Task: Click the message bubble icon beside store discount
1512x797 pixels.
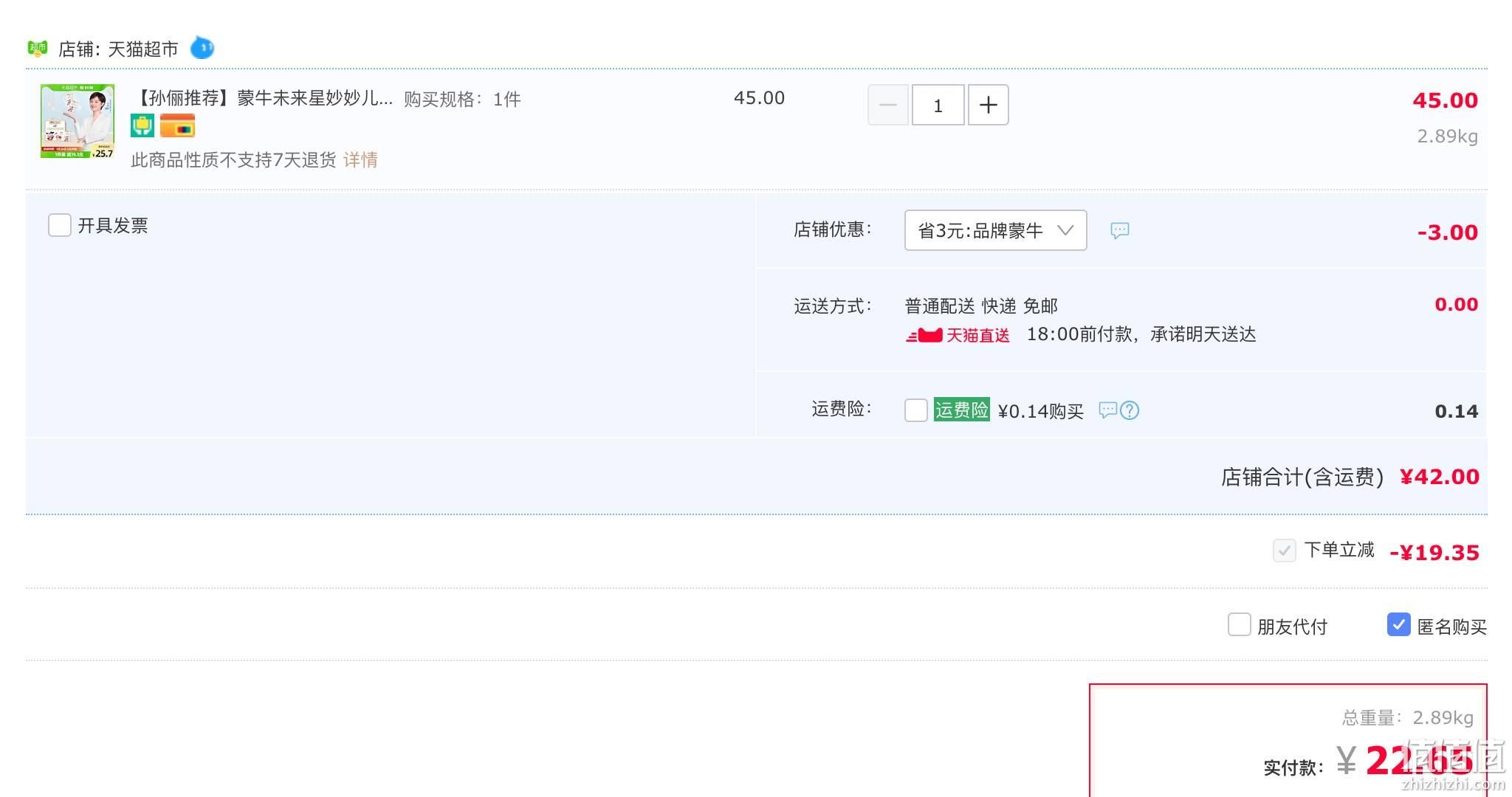Action: [1119, 231]
